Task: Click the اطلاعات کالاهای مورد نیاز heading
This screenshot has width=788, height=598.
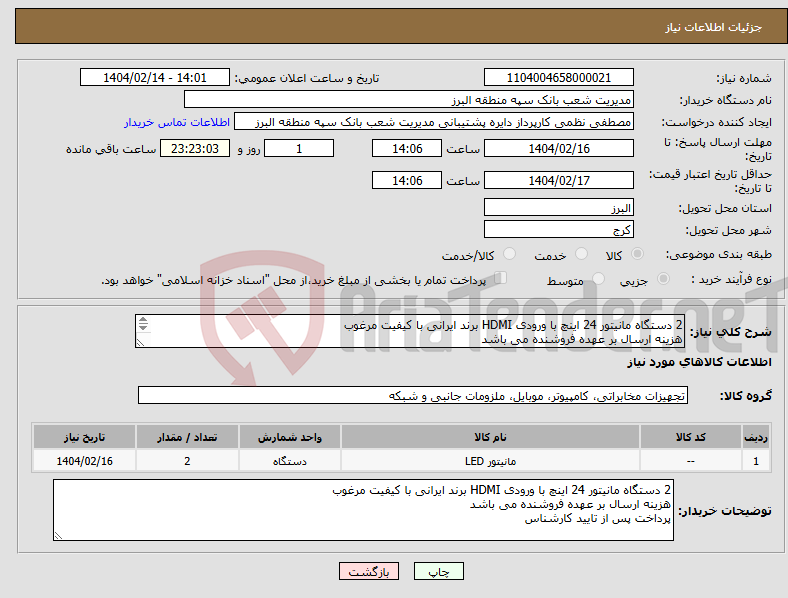Action: pyautogui.click(x=699, y=362)
